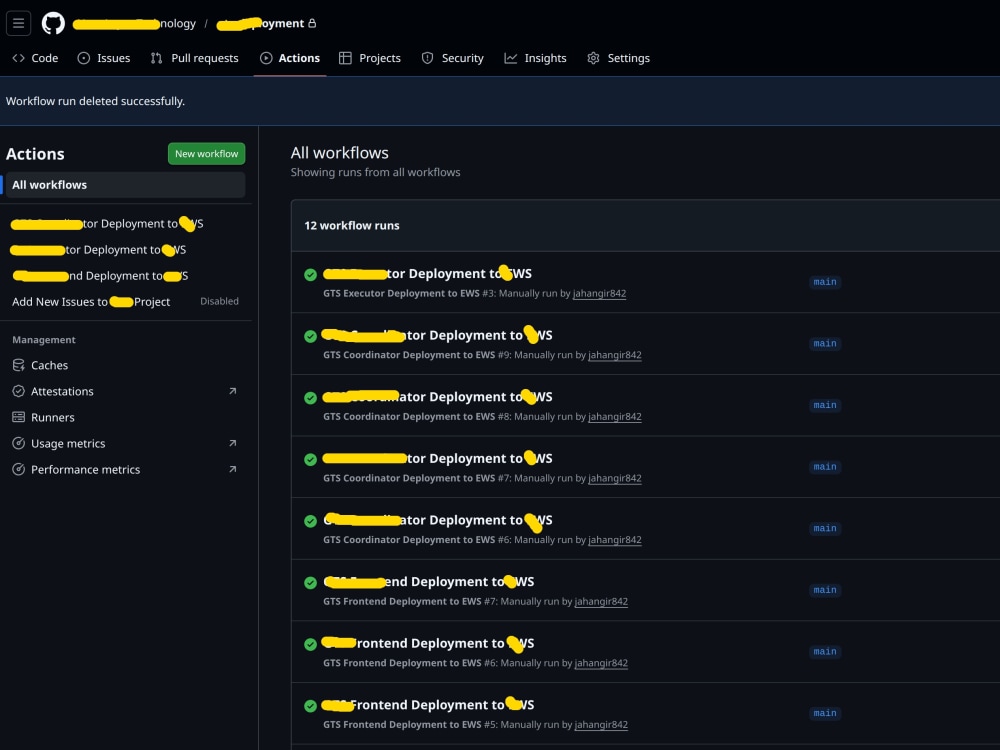Image resolution: width=1000 pixels, height=750 pixels.
Task: Click jahangir842 link in Frontend #5 run
Action: [x=601, y=725]
